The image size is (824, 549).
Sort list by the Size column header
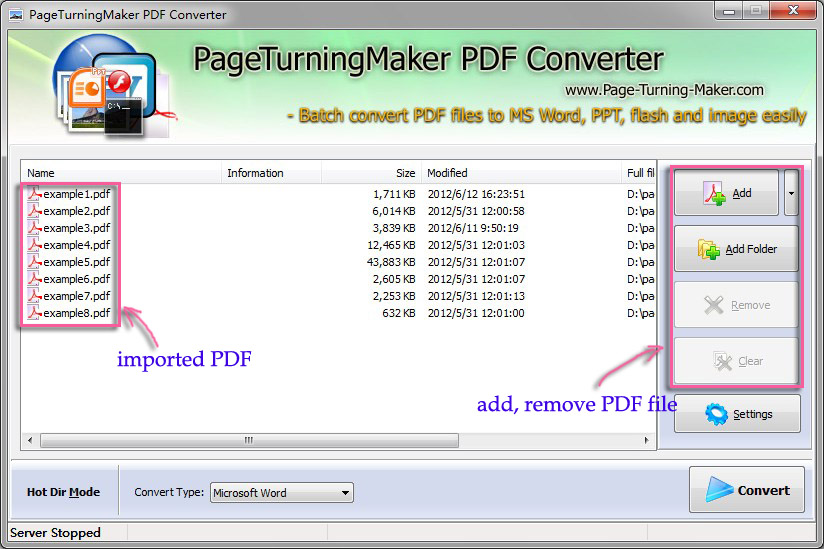pyautogui.click(x=371, y=173)
